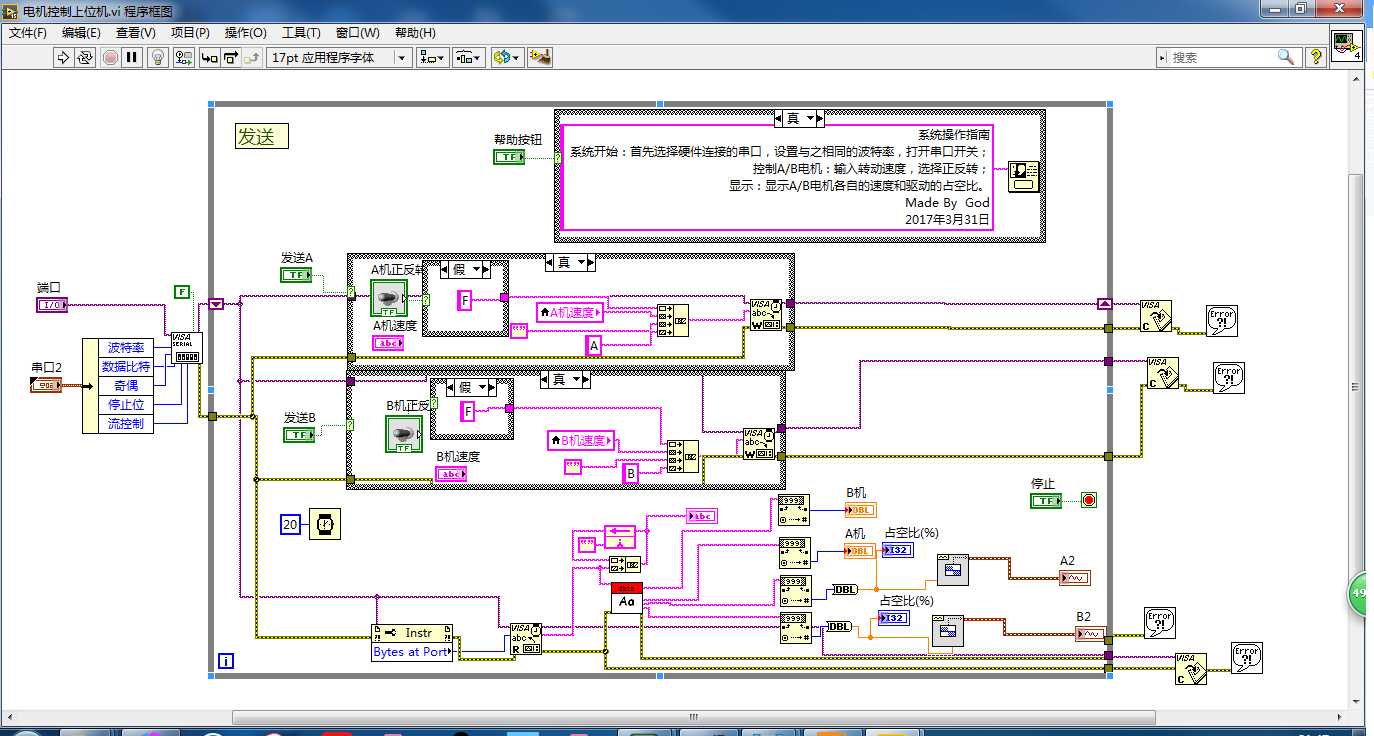Click the Step Out toolbar icon

tap(252, 57)
